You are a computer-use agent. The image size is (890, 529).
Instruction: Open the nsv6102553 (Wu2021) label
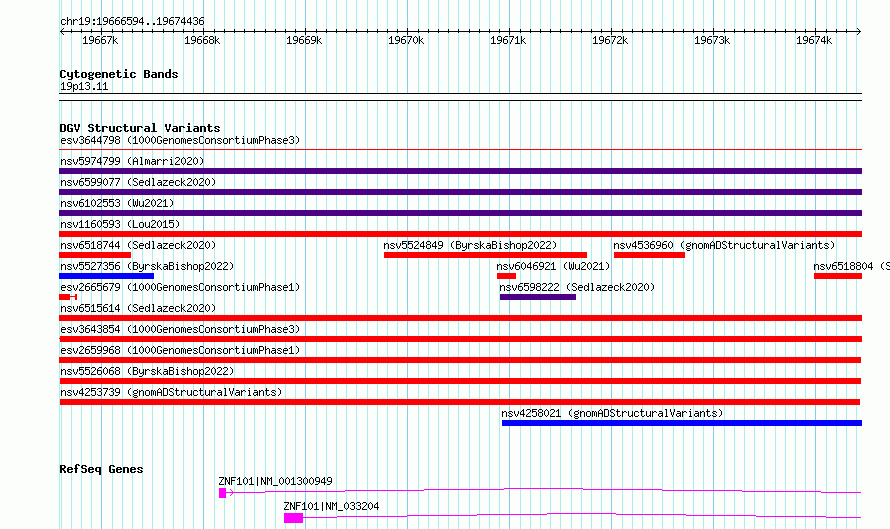(117, 203)
